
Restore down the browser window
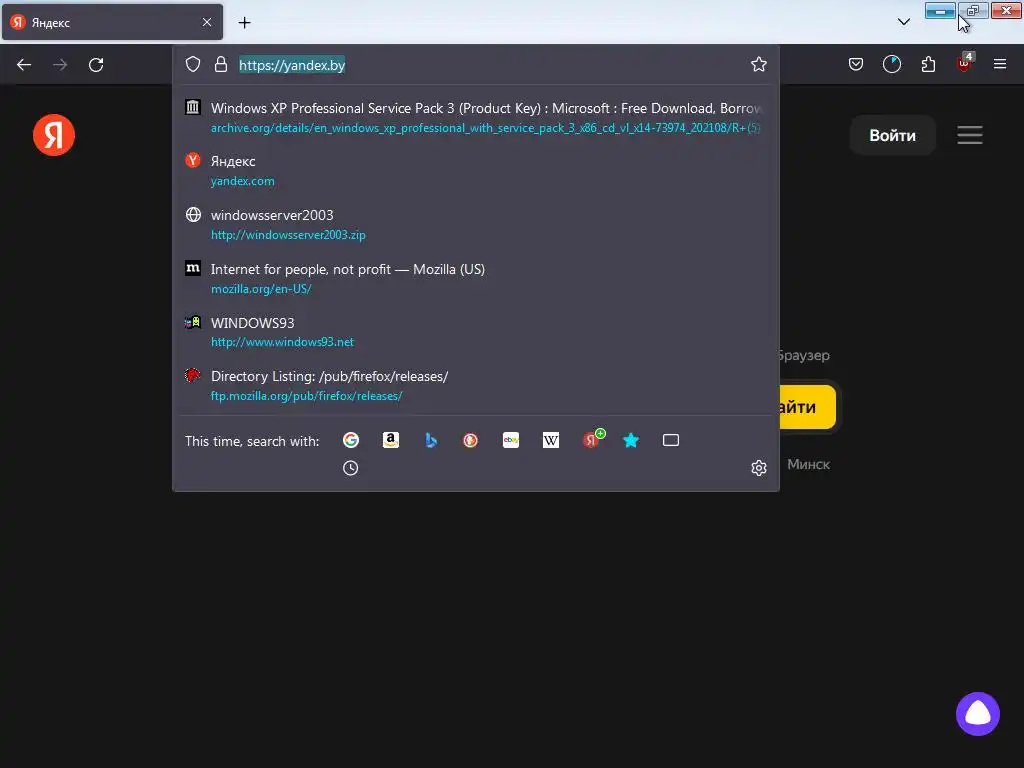(x=973, y=10)
